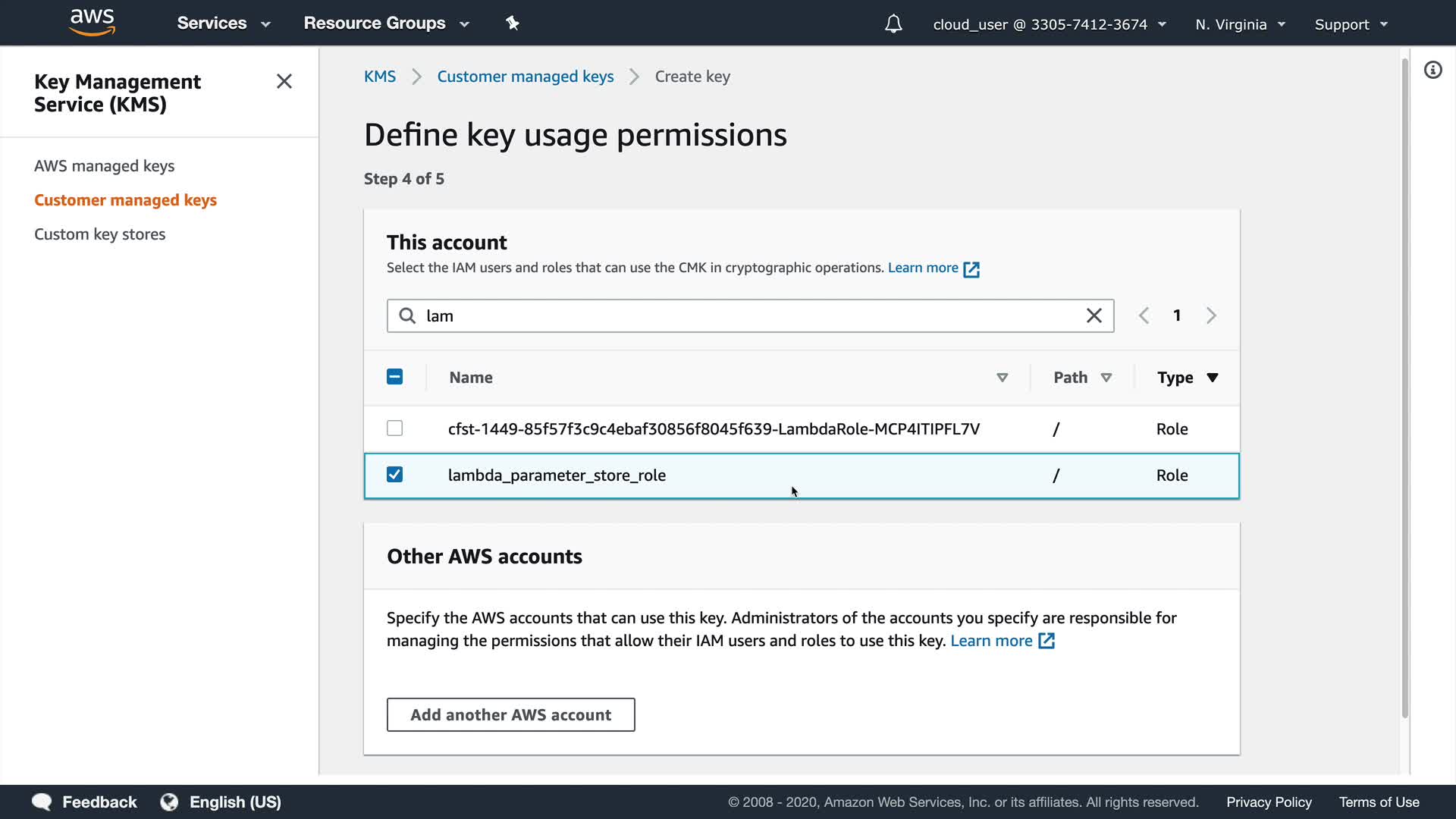Screen dimensions: 1456x819
Task: Clear the search field with the X icon
Action: pyautogui.click(x=1094, y=316)
